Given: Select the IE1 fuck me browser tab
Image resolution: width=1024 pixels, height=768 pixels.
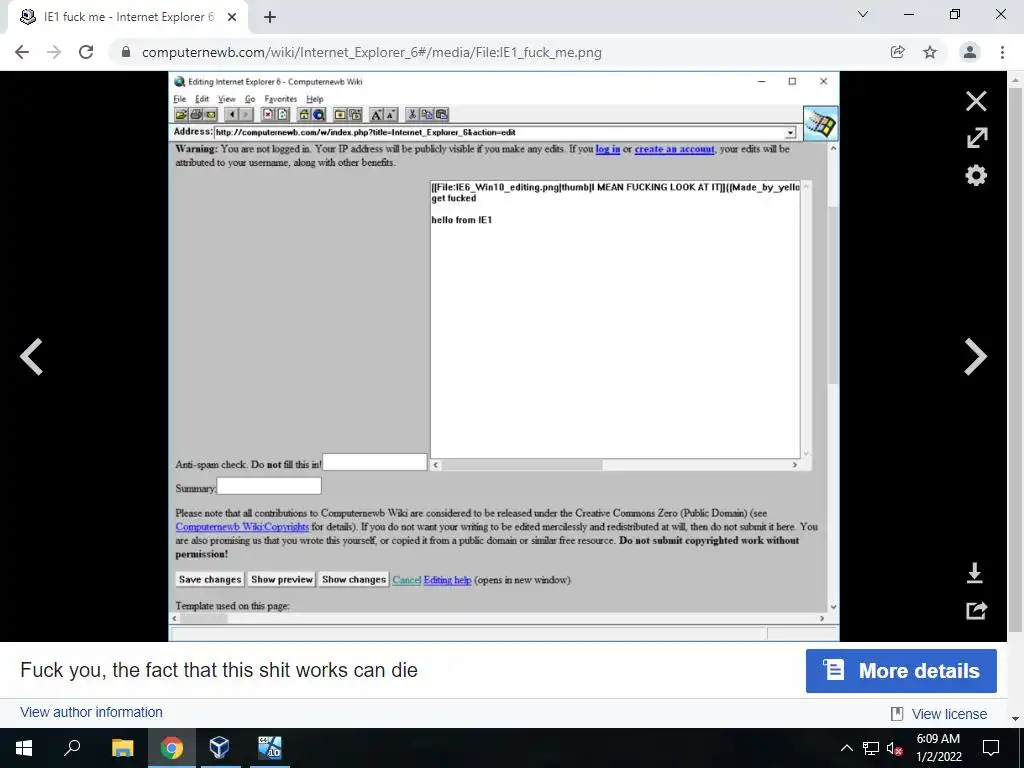Looking at the screenshot, I should [x=128, y=17].
